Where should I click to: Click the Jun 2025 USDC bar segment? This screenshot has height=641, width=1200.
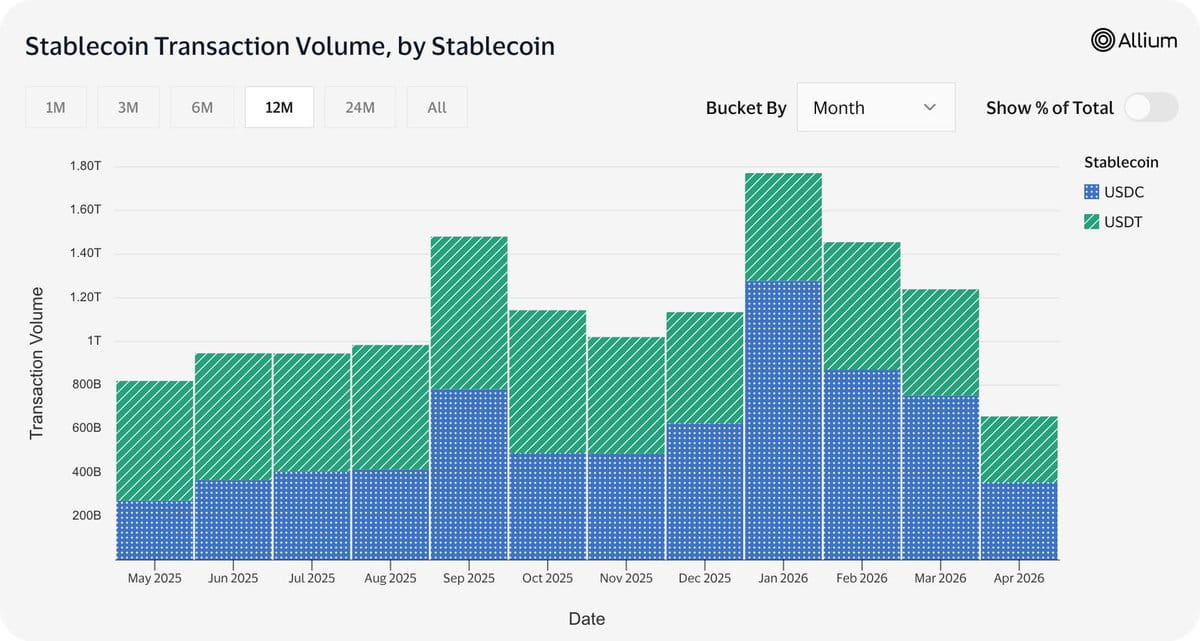click(x=233, y=520)
